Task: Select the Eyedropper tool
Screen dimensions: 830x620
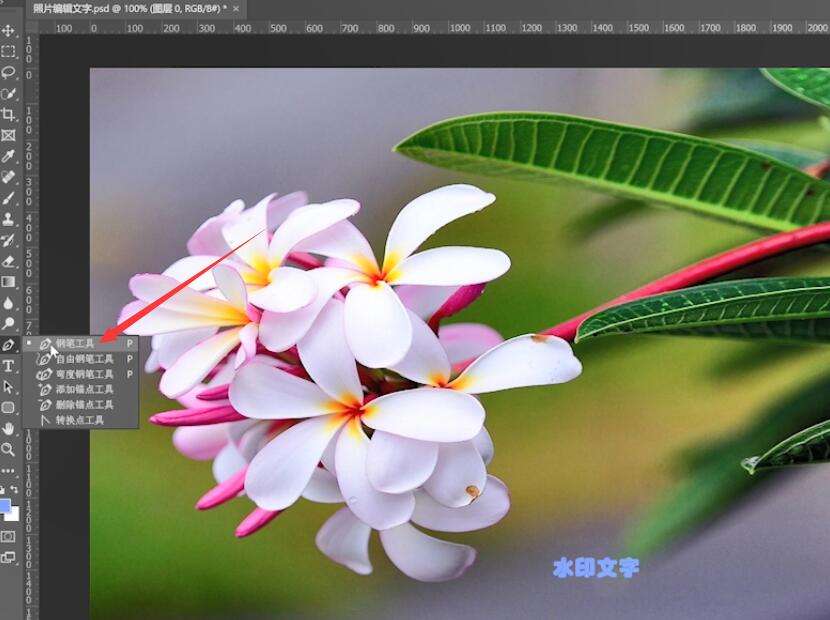Action: [8, 156]
